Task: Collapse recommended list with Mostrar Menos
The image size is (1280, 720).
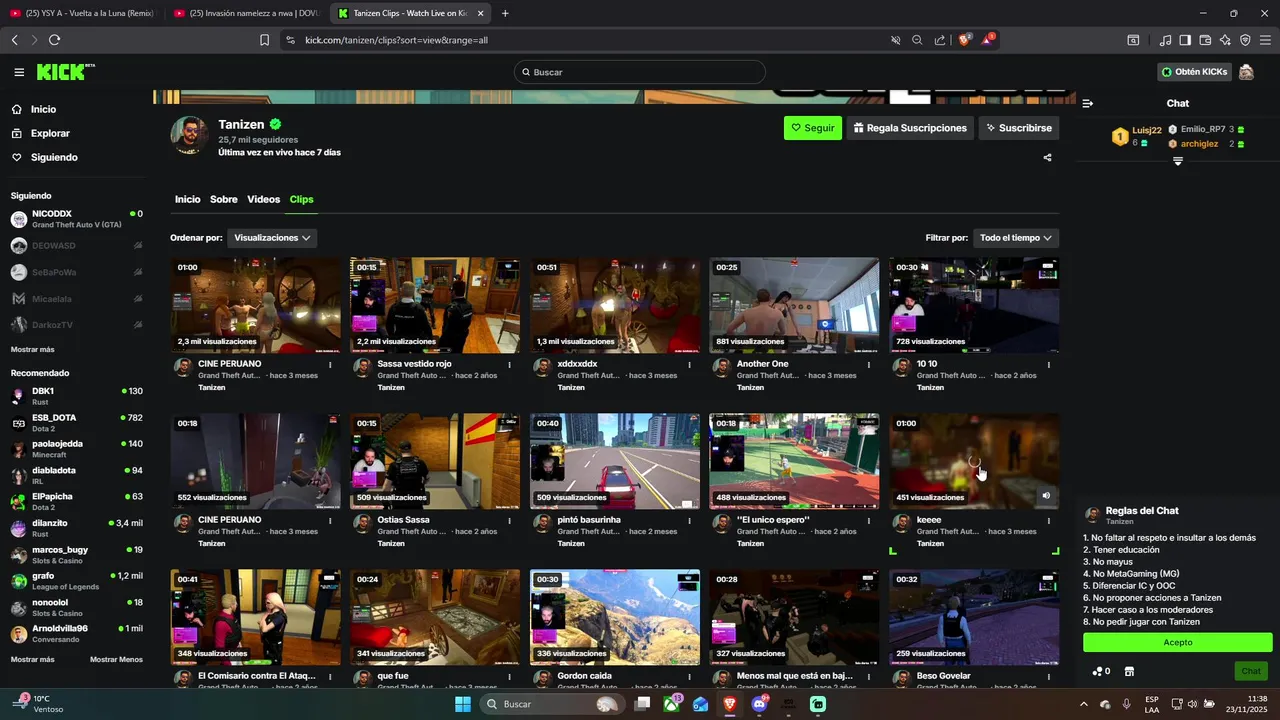Action: click(116, 659)
